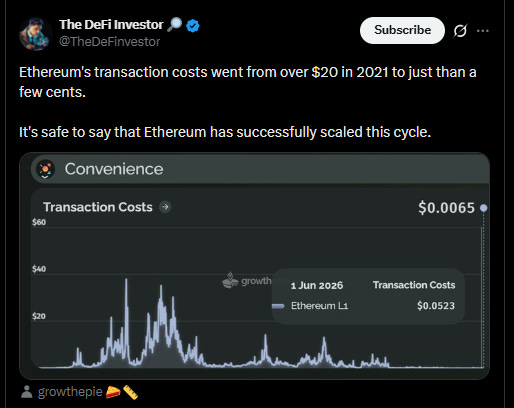
Task: Open The DeFi Investor profile avatar
Action: click(x=35, y=34)
